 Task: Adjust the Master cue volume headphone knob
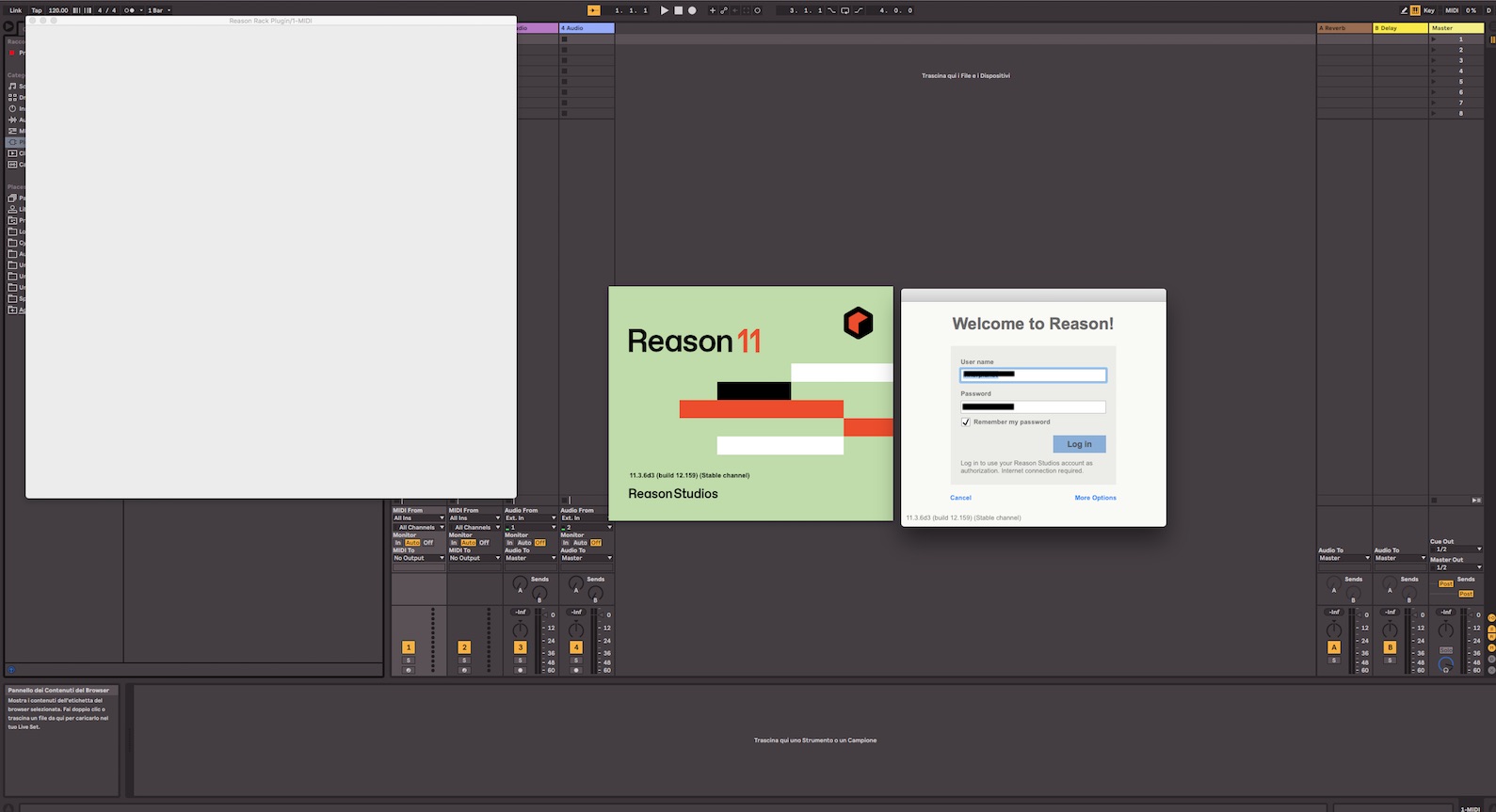[1446, 664]
